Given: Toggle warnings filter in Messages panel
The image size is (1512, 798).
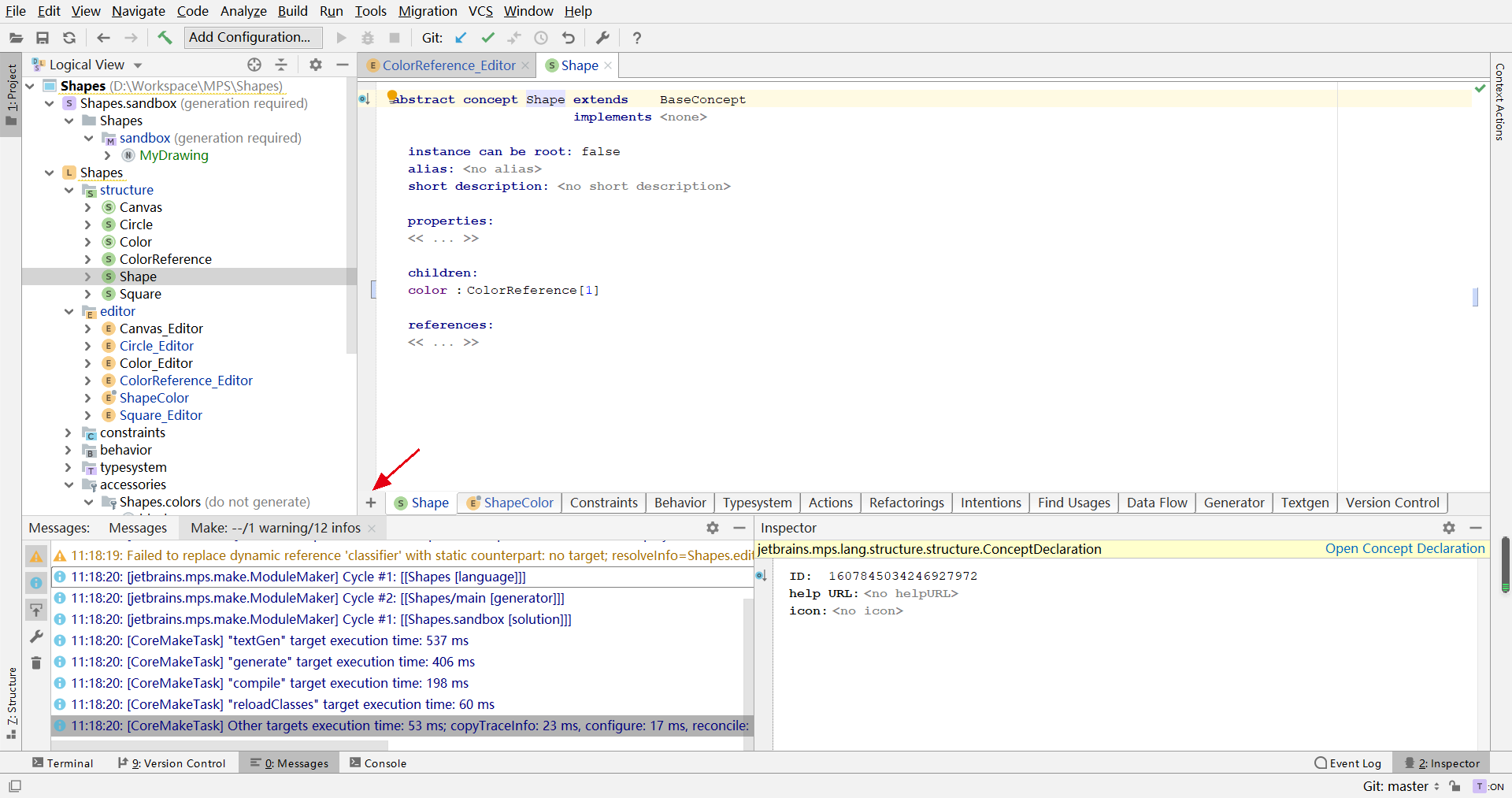Looking at the screenshot, I should (36, 556).
